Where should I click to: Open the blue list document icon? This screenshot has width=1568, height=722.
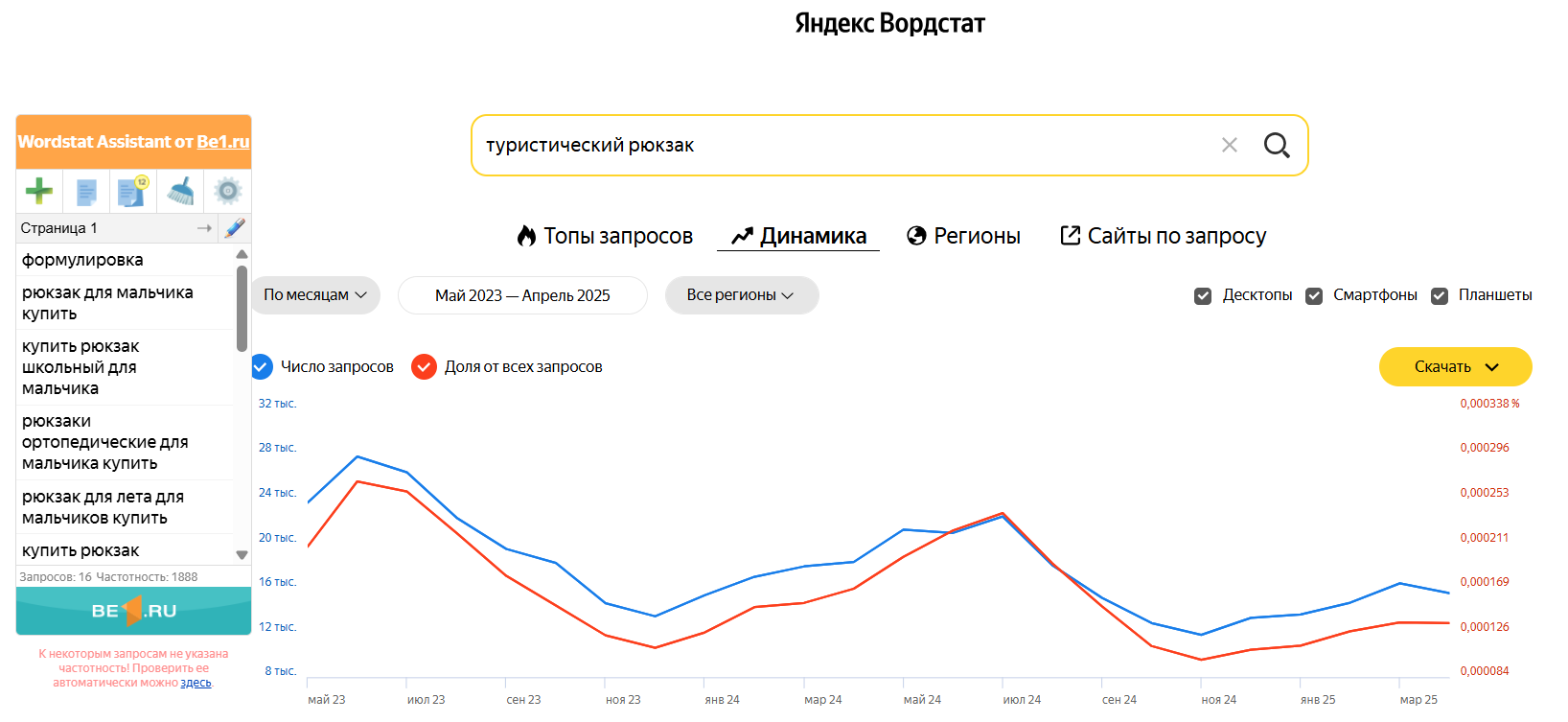(x=86, y=192)
